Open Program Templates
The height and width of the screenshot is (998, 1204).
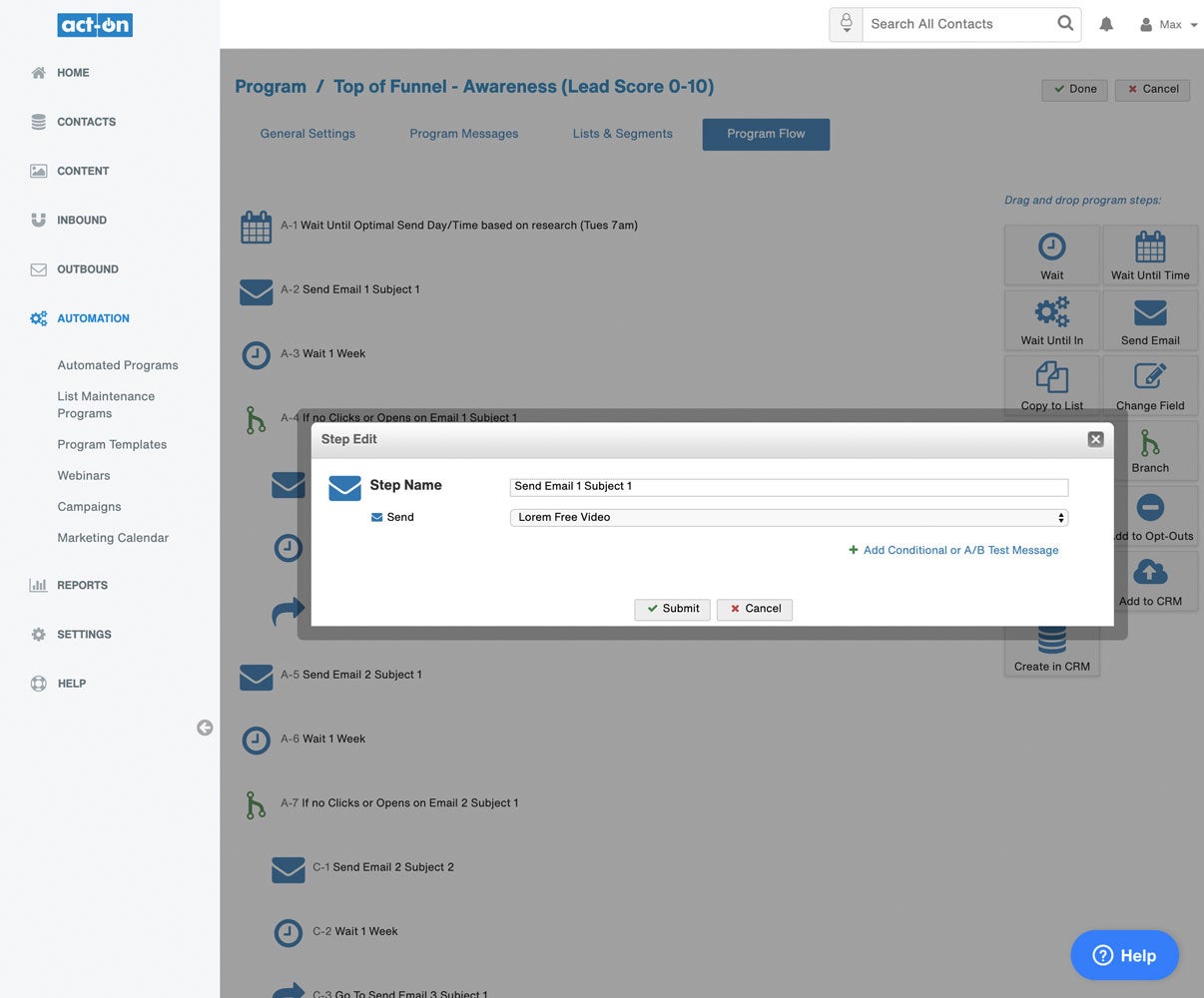pos(112,444)
